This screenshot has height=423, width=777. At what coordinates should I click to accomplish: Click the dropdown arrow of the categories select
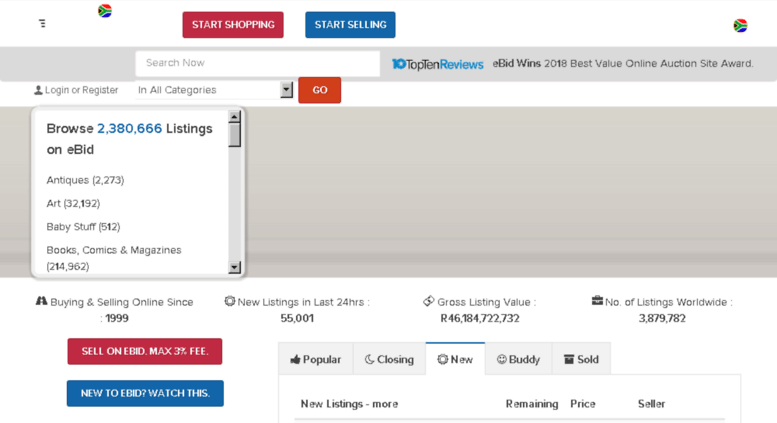(x=286, y=90)
